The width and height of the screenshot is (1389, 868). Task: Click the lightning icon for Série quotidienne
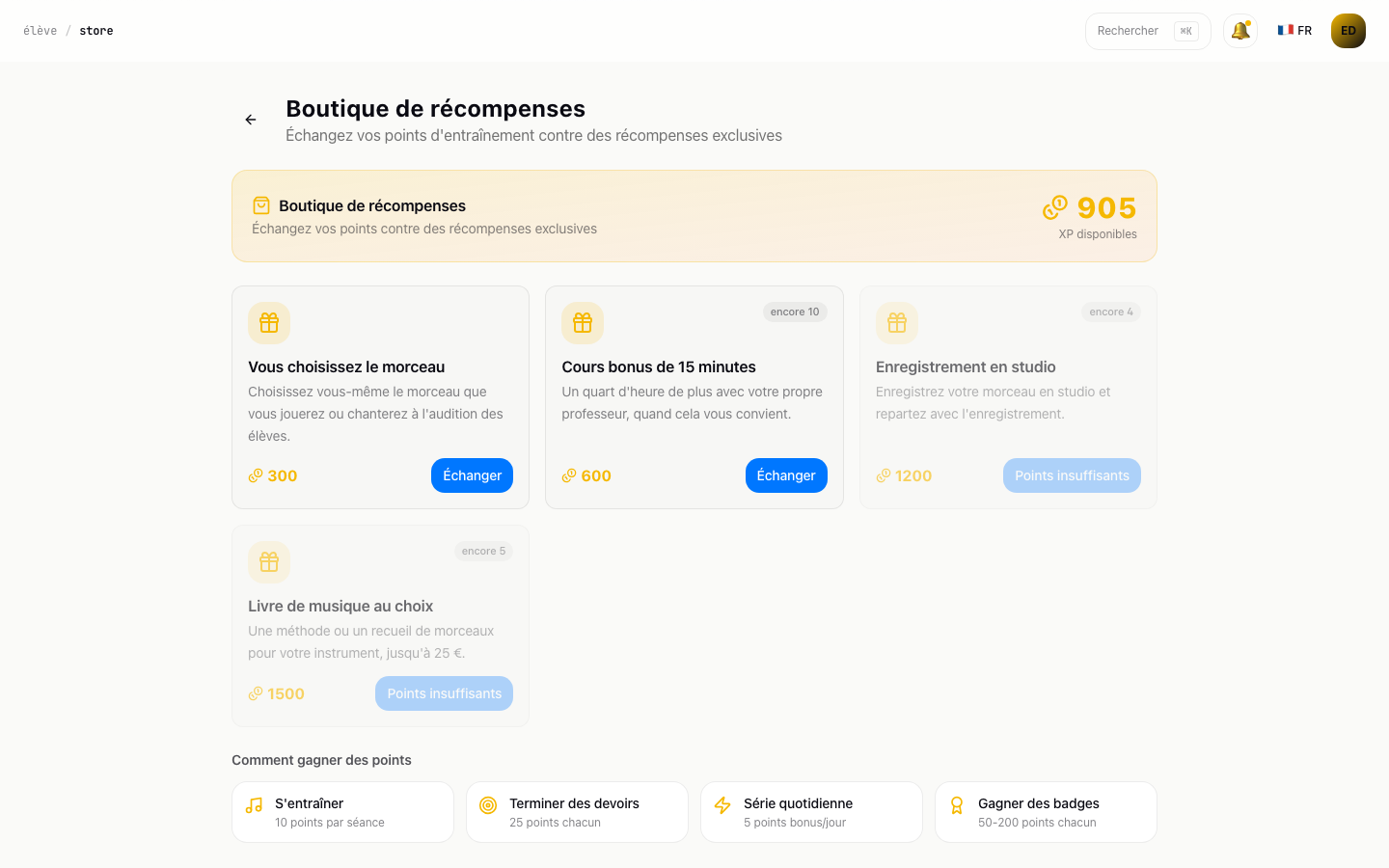(x=722, y=805)
